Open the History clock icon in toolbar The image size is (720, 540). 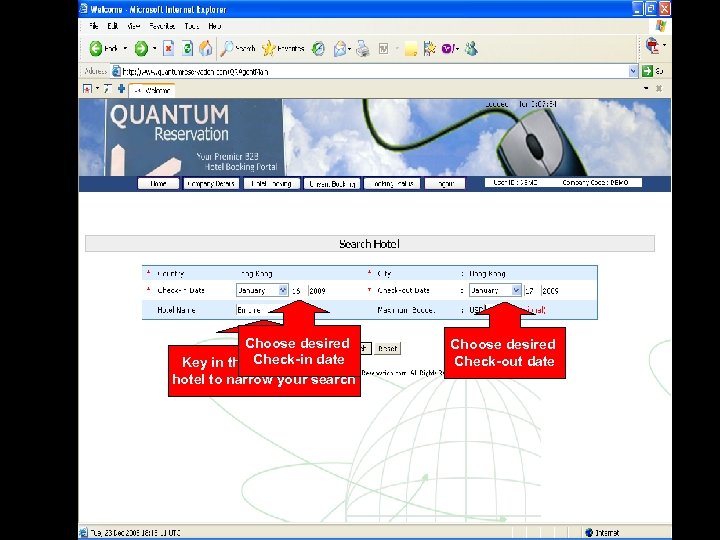(318, 48)
